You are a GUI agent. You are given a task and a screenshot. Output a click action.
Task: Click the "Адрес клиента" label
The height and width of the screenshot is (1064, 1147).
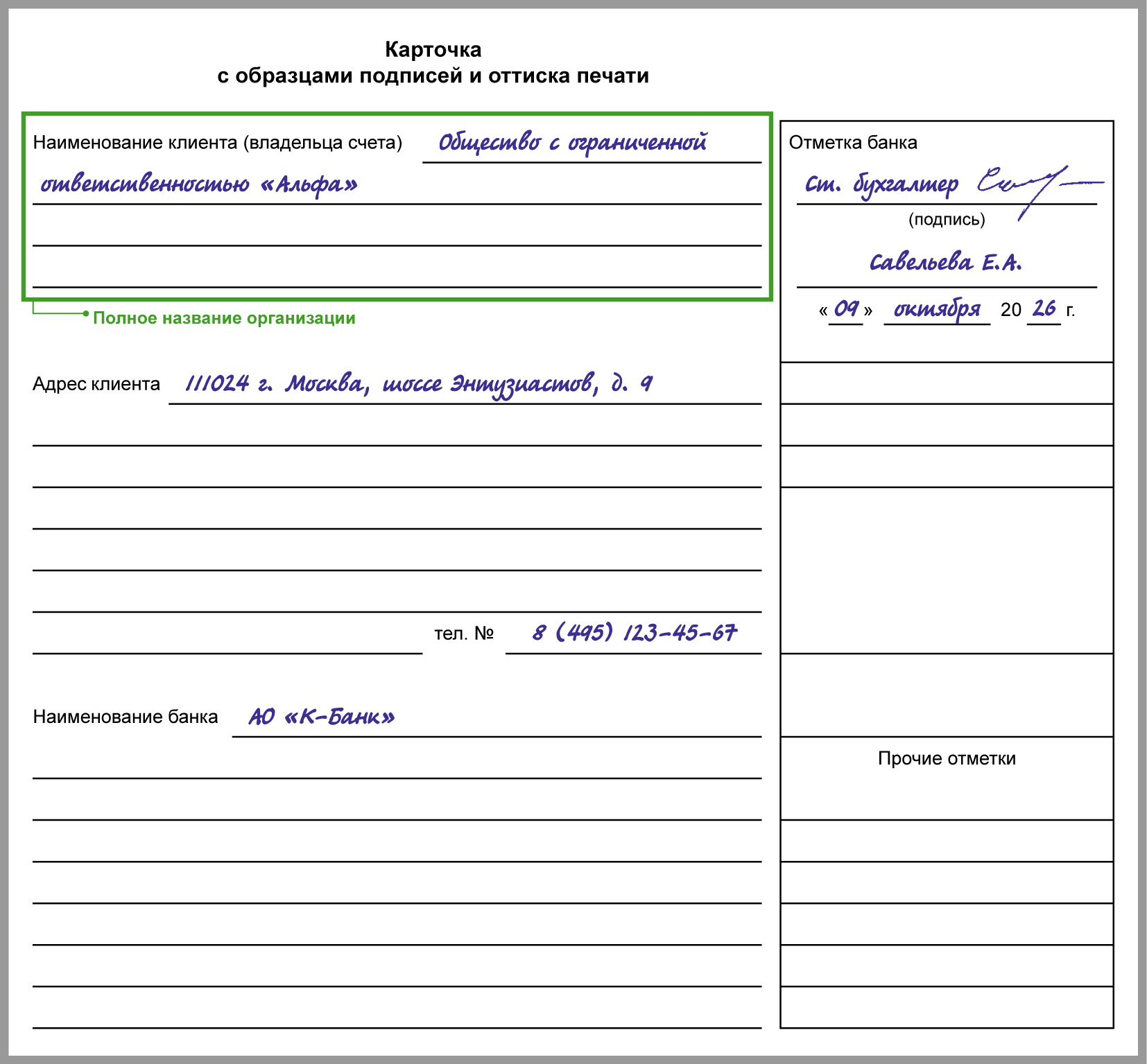pos(96,384)
